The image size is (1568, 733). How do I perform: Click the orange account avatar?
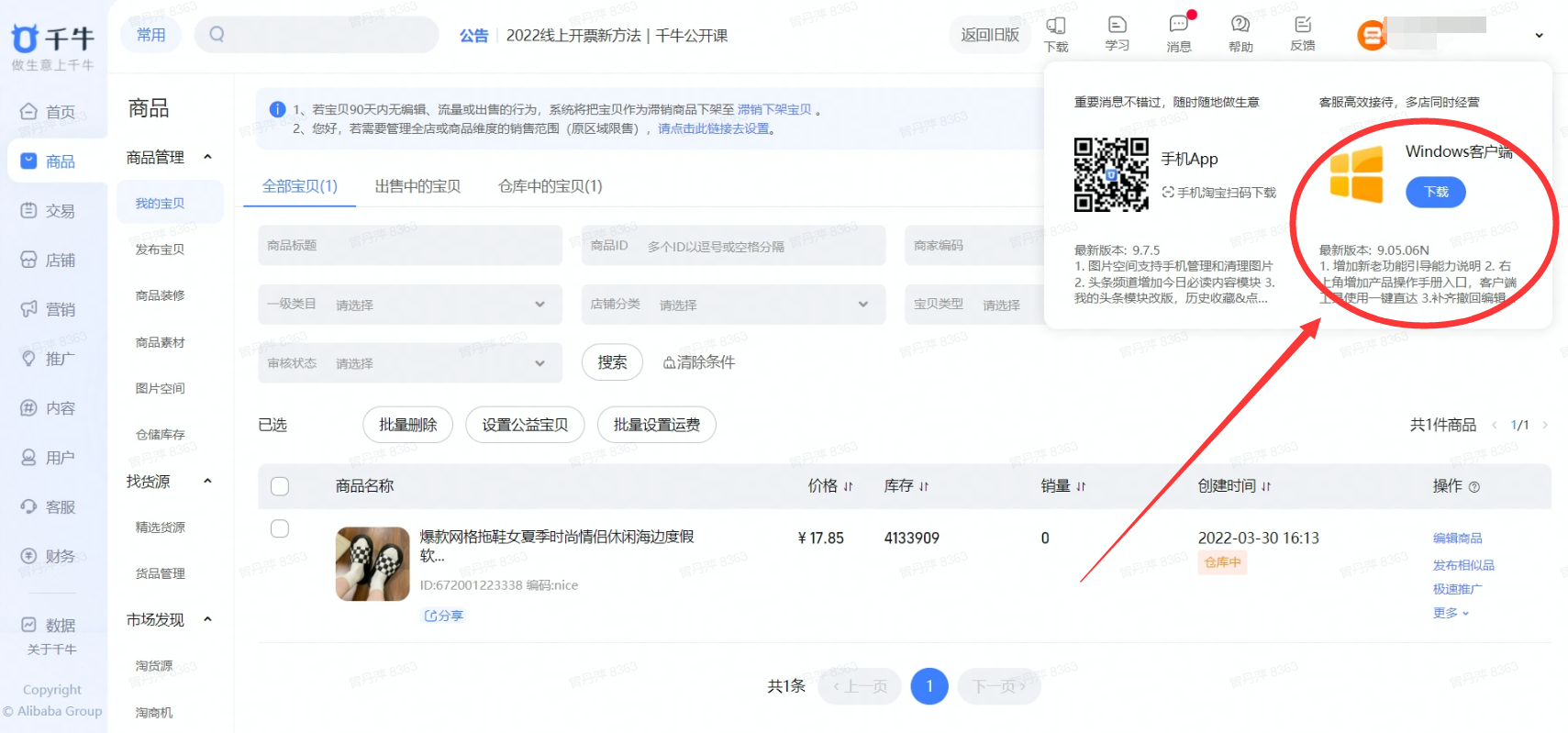point(1372,35)
